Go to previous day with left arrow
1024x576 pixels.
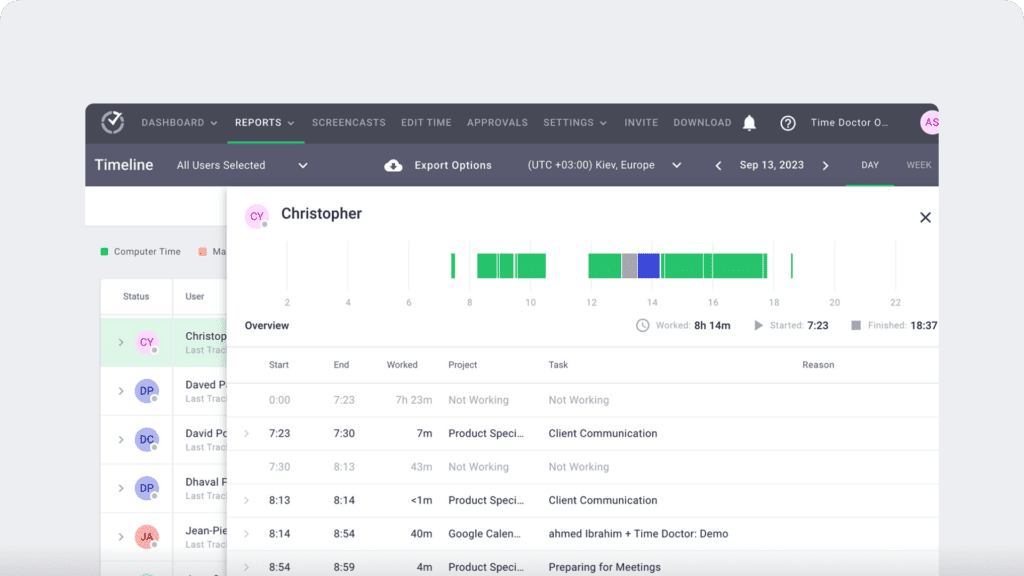point(718,166)
